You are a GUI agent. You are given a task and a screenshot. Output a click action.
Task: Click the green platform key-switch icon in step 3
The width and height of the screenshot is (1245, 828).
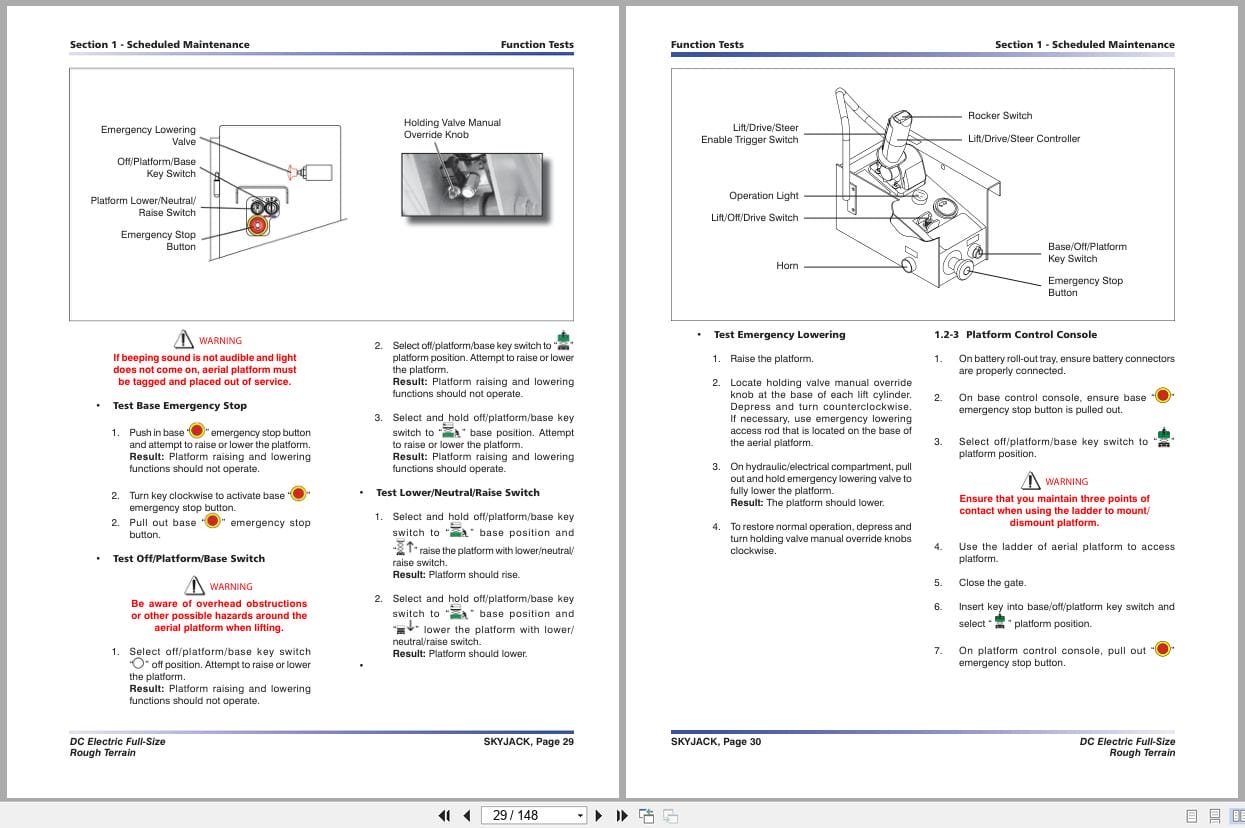(1163, 439)
